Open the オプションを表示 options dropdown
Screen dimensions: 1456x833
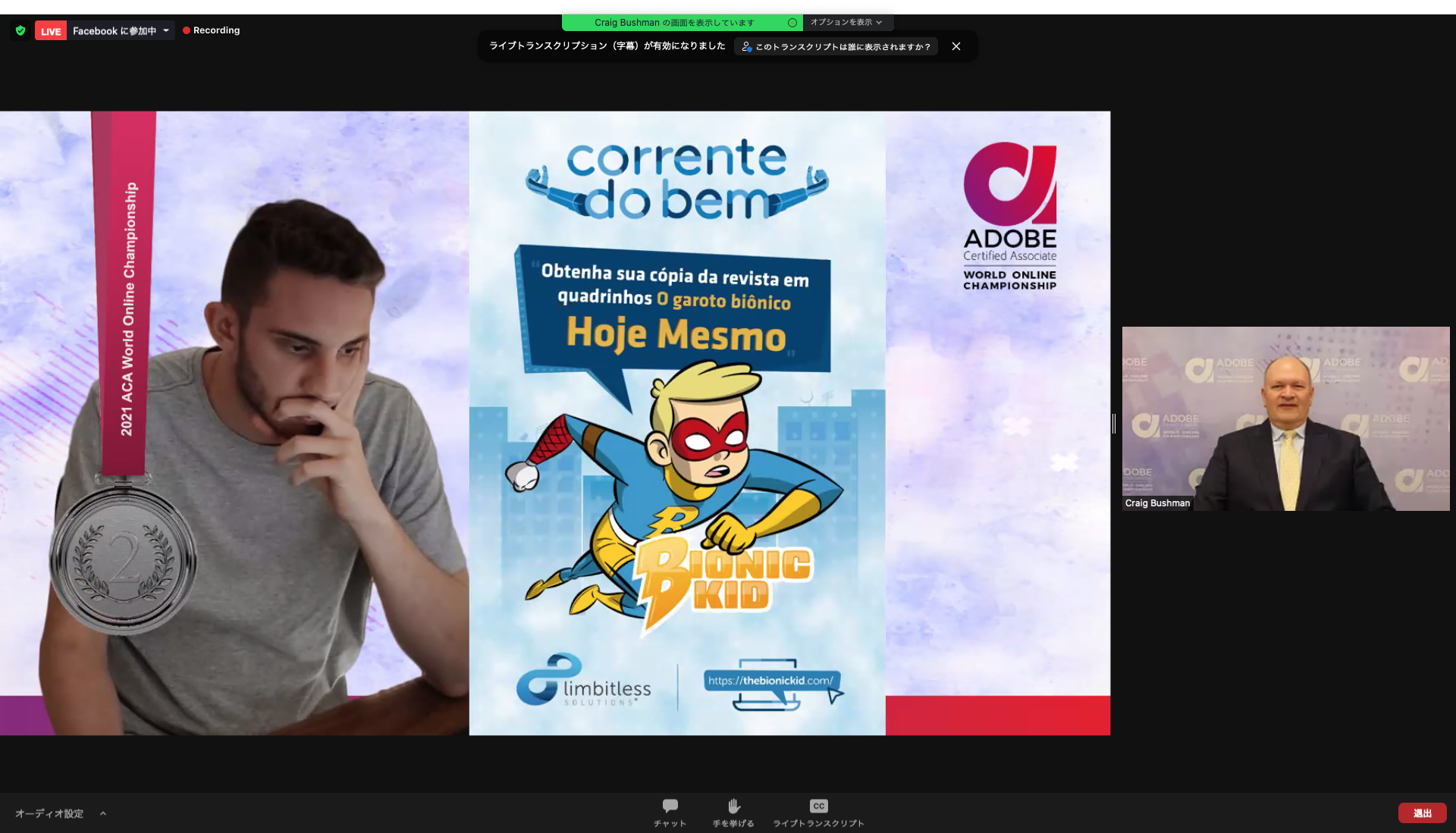point(847,23)
